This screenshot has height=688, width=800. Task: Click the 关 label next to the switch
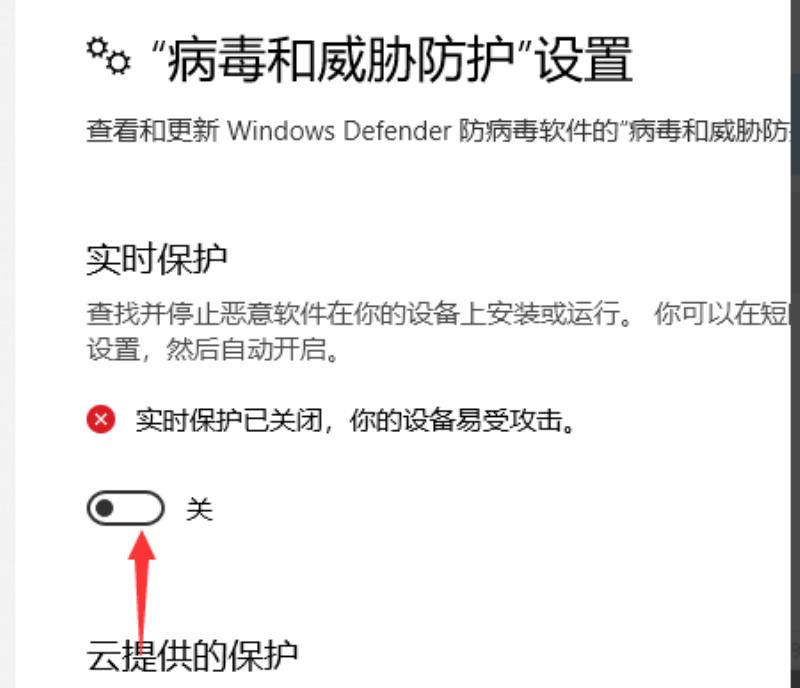click(x=199, y=509)
